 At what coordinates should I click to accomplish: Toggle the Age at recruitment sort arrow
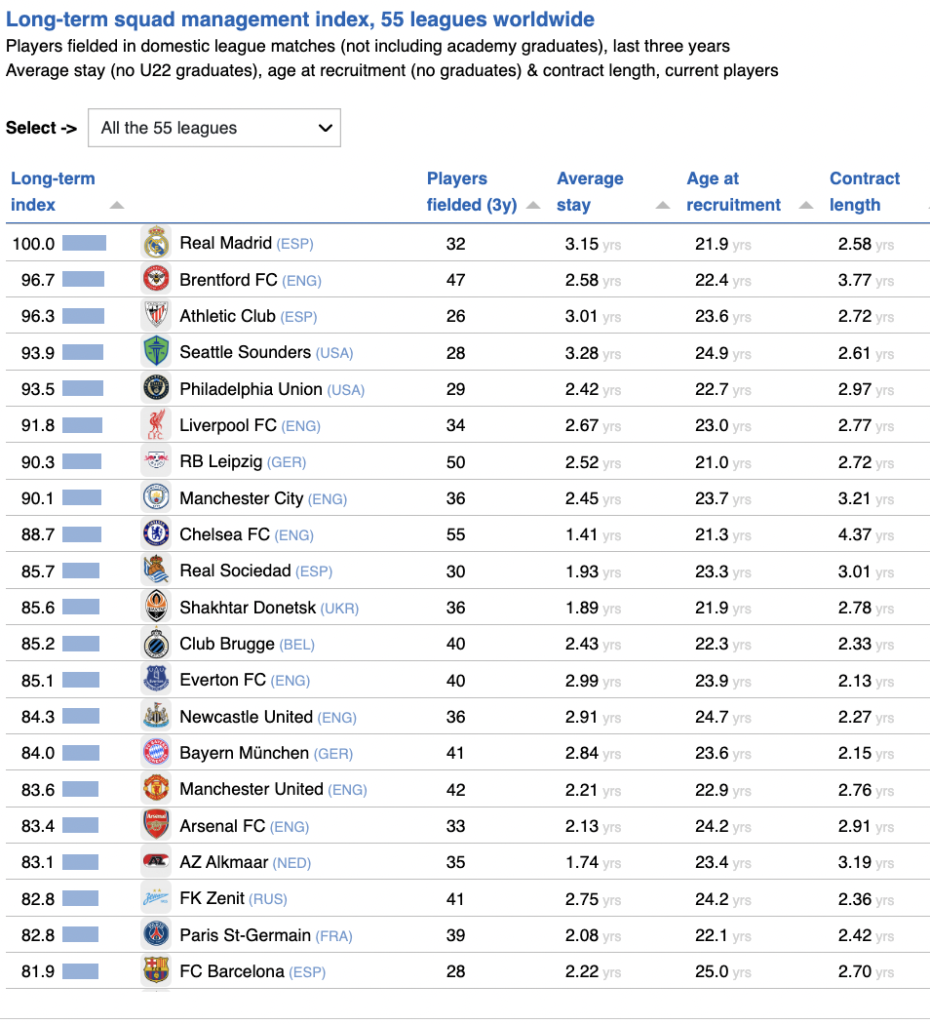click(x=805, y=205)
